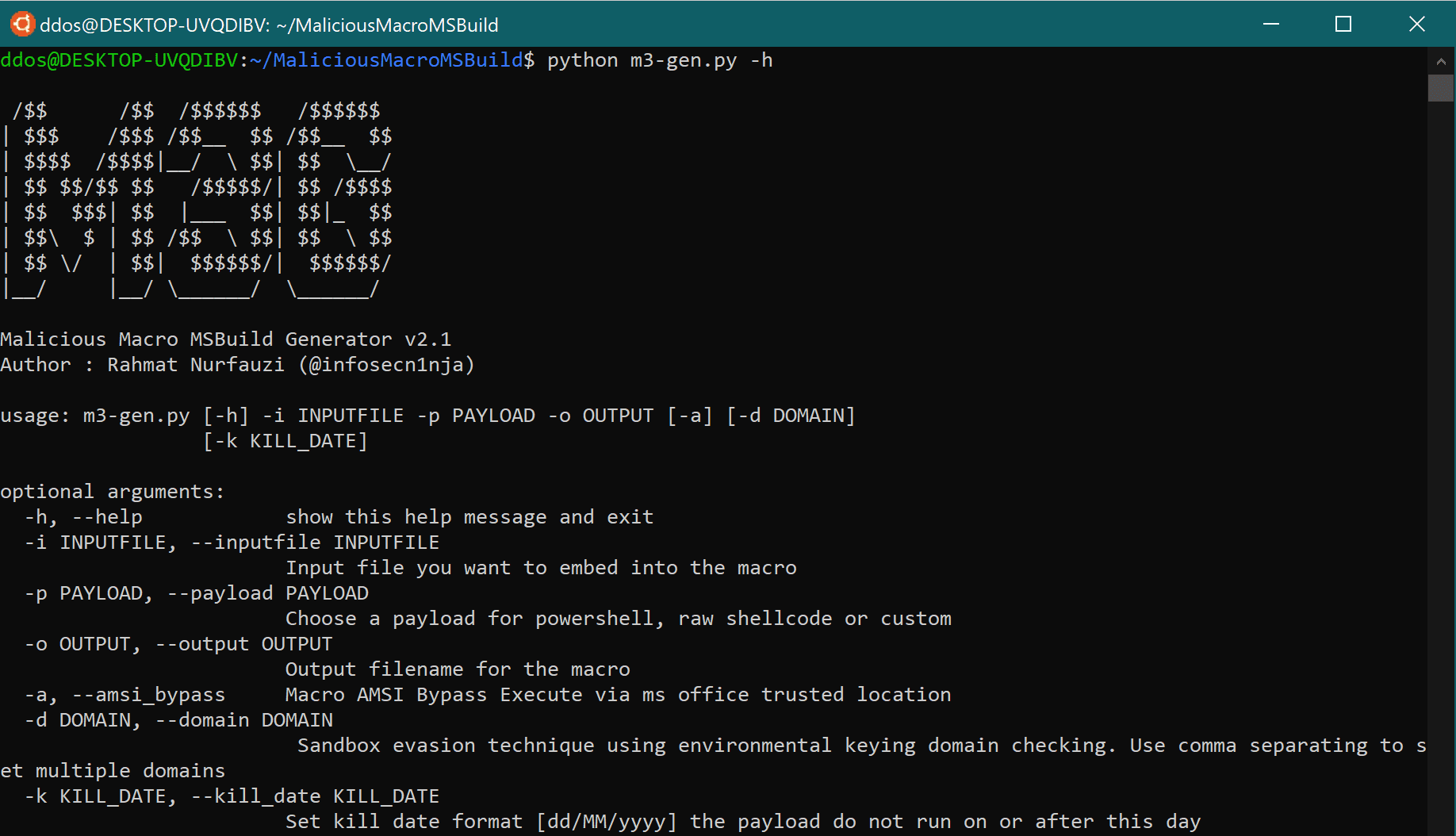This screenshot has height=836, width=1456.
Task: Click 'show this help message and exit'
Action: (x=469, y=517)
